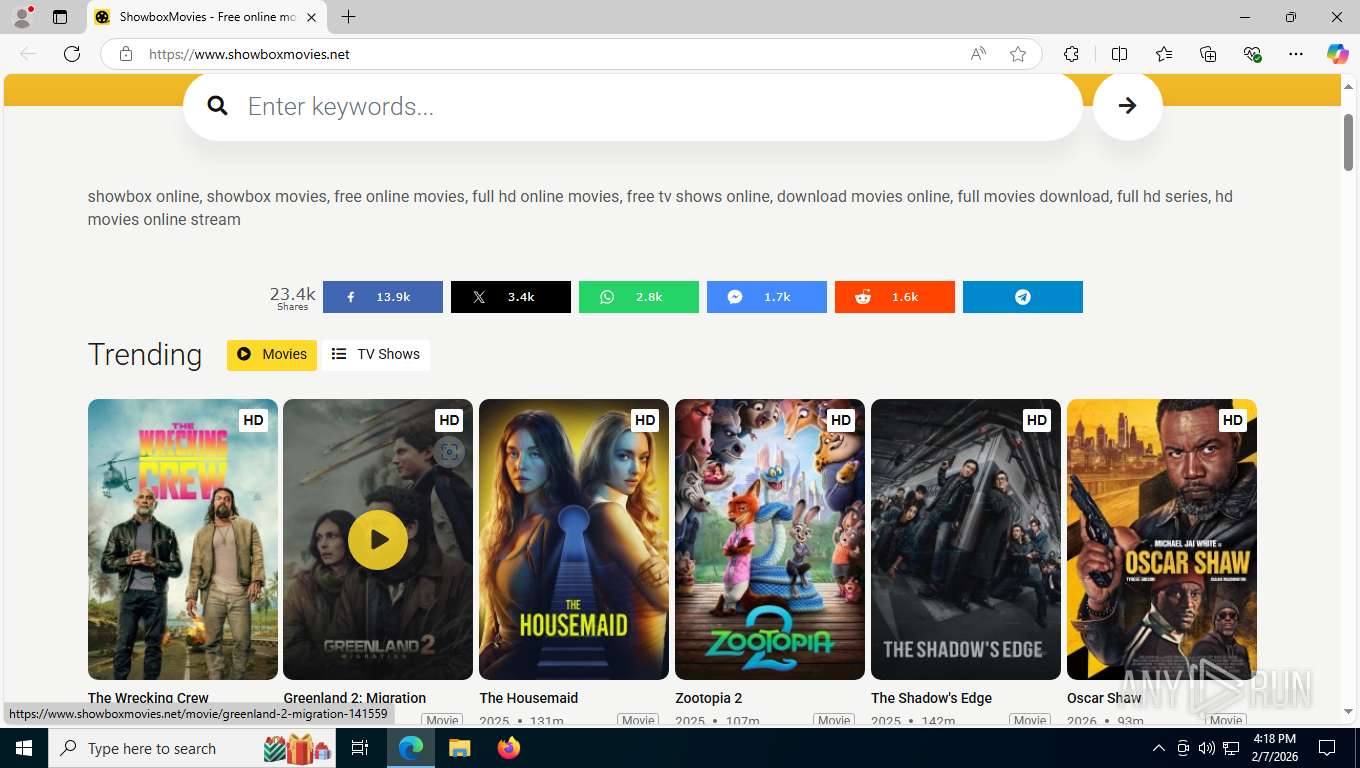Open The Housemaid title link

click(528, 698)
